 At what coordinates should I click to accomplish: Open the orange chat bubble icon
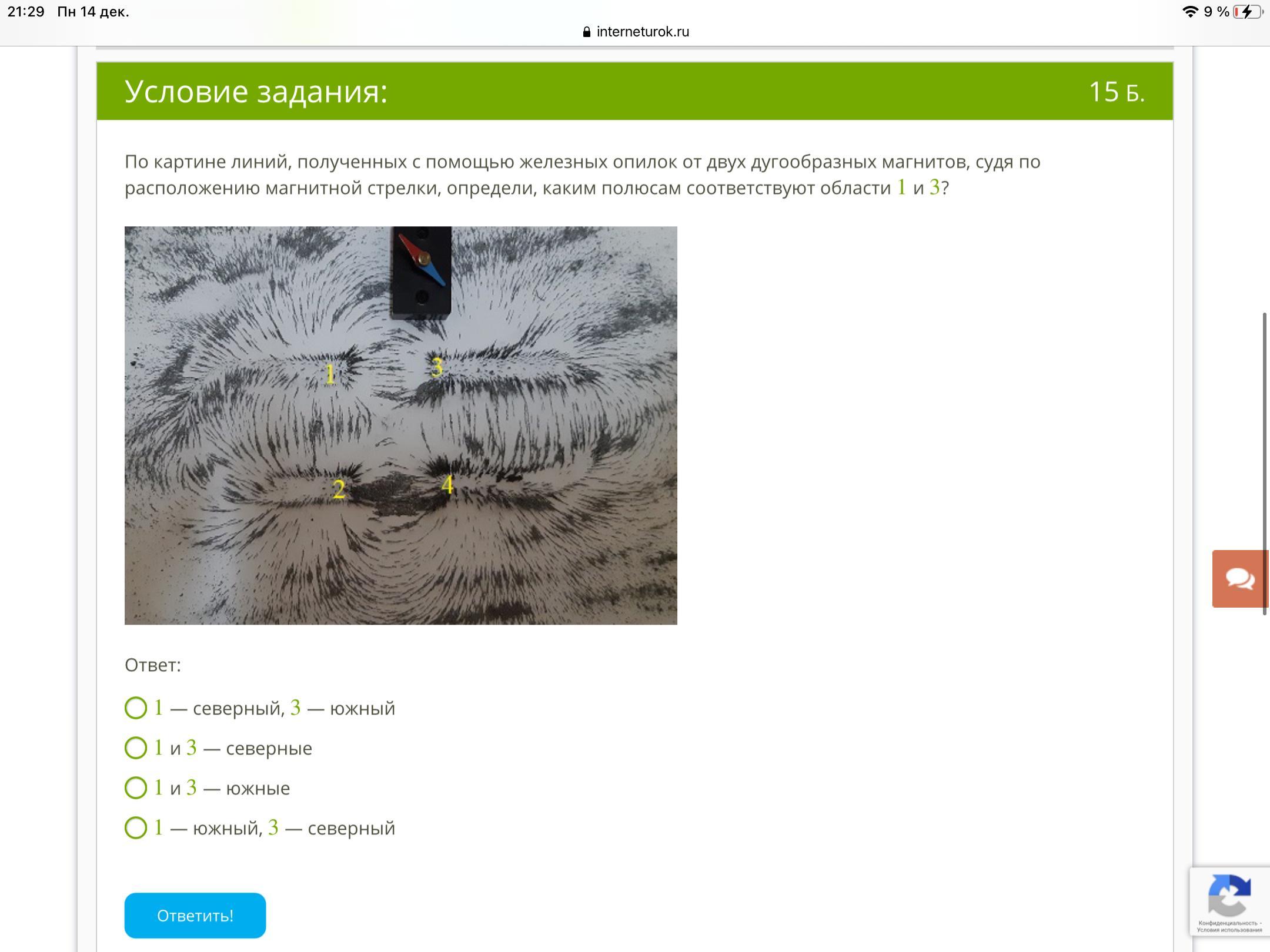1241,578
